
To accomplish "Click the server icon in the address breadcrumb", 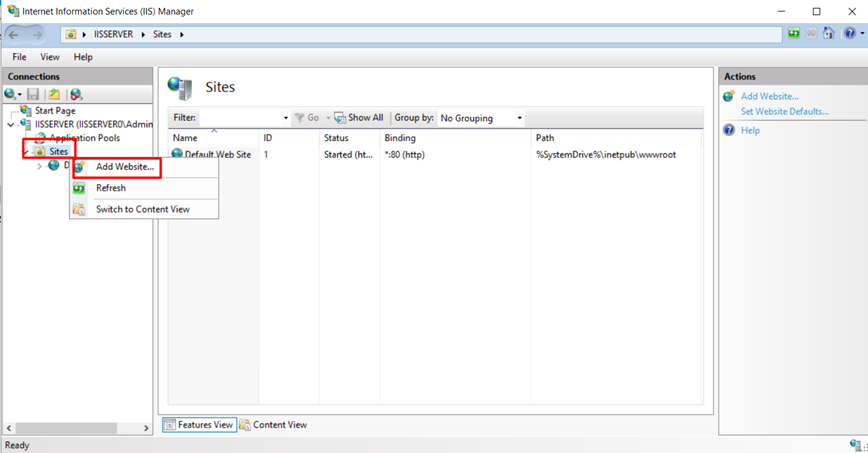I will point(71,34).
